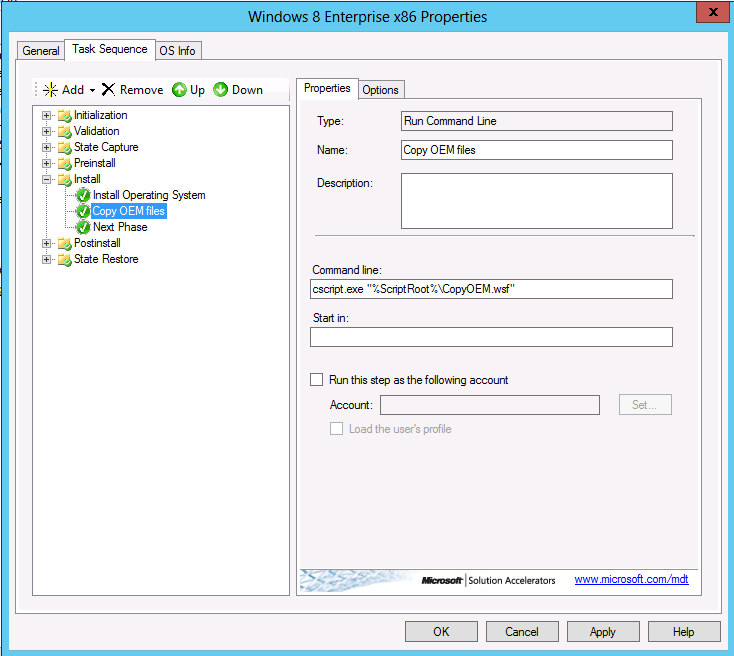Expand the Initialization group

point(46,115)
